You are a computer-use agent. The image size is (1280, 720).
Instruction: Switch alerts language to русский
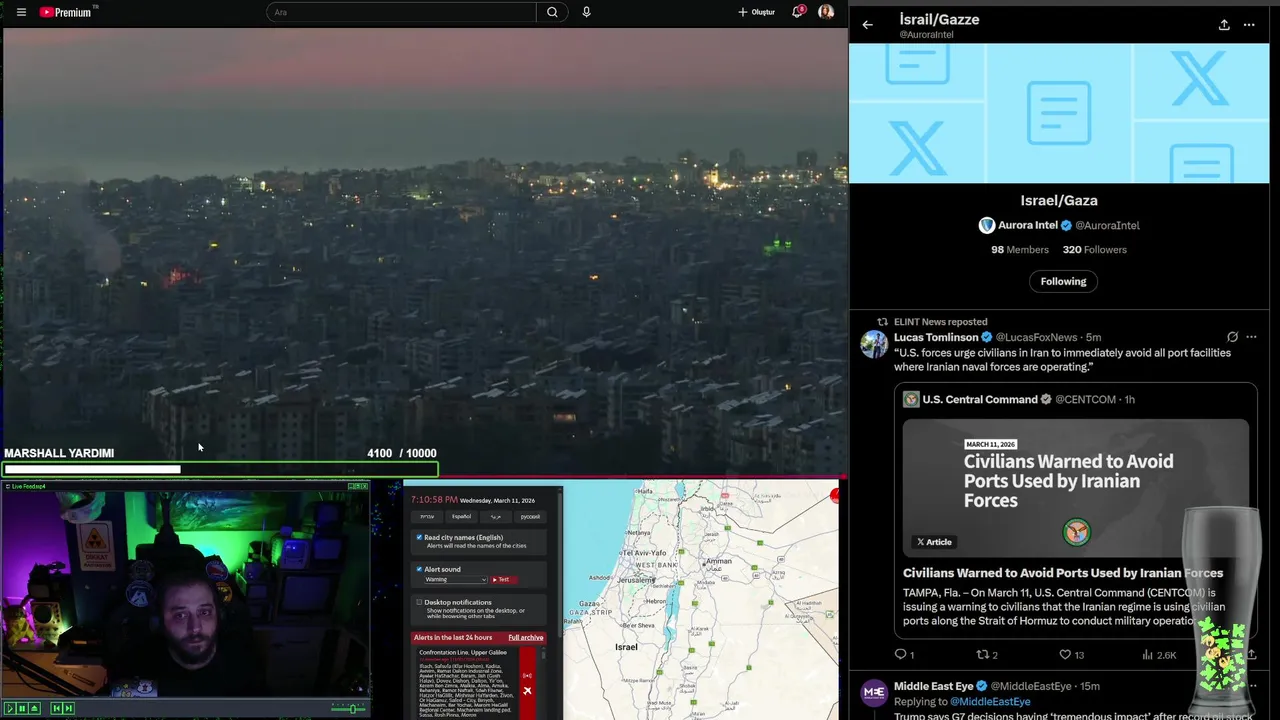point(530,517)
